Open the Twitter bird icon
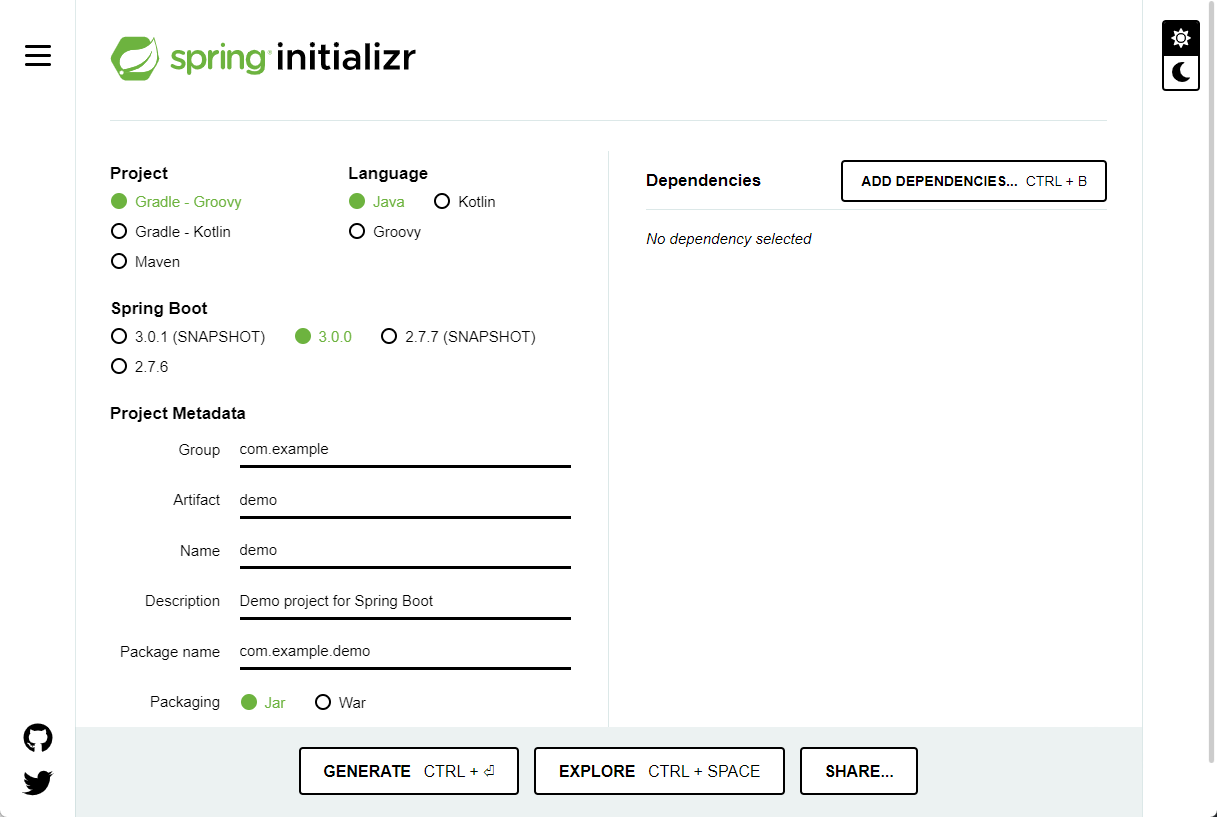The height and width of the screenshot is (817, 1217). (38, 782)
